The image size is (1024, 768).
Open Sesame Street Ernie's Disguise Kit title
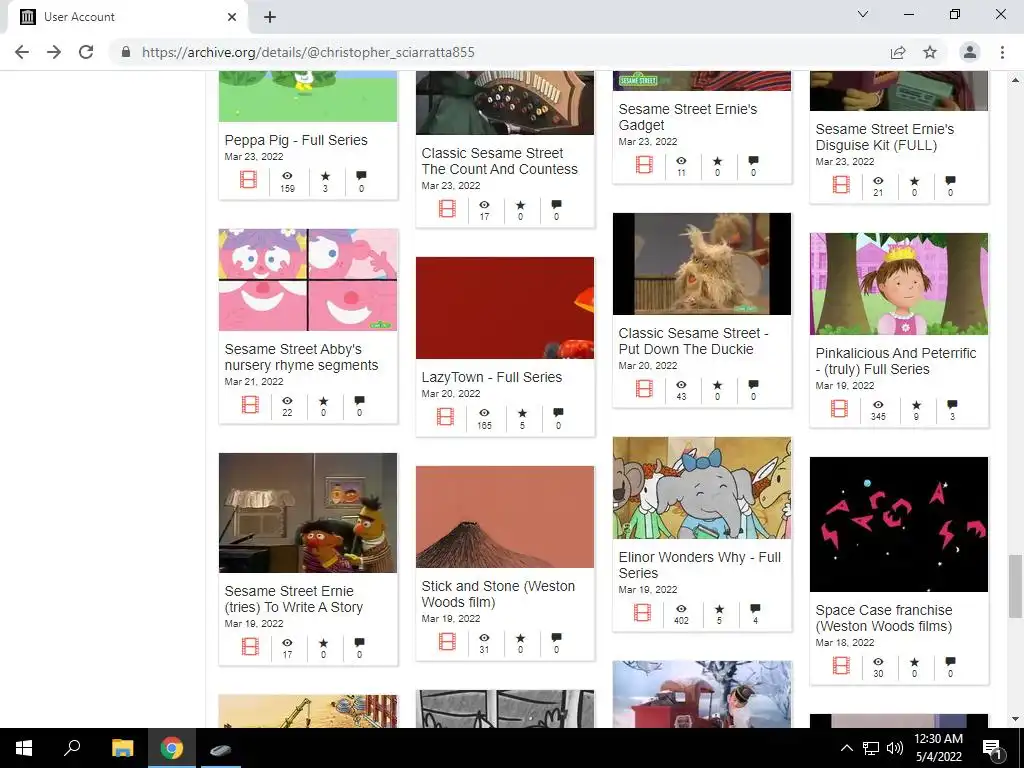[x=885, y=137]
